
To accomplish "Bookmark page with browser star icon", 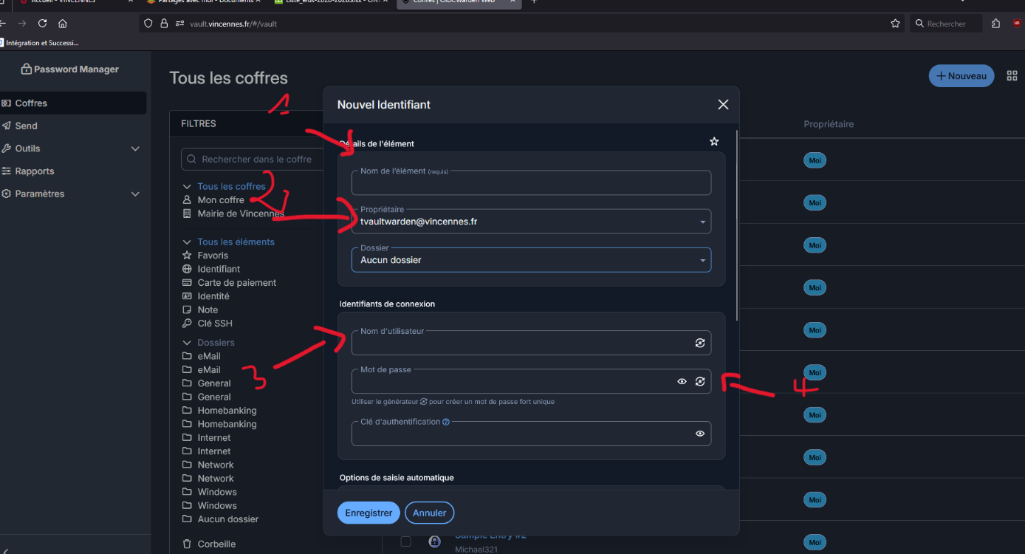I will pos(895,24).
